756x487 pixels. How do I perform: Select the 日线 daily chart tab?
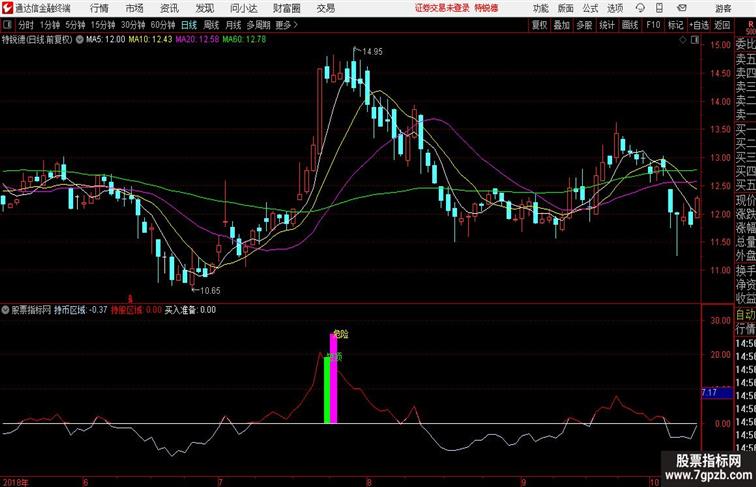(189, 25)
